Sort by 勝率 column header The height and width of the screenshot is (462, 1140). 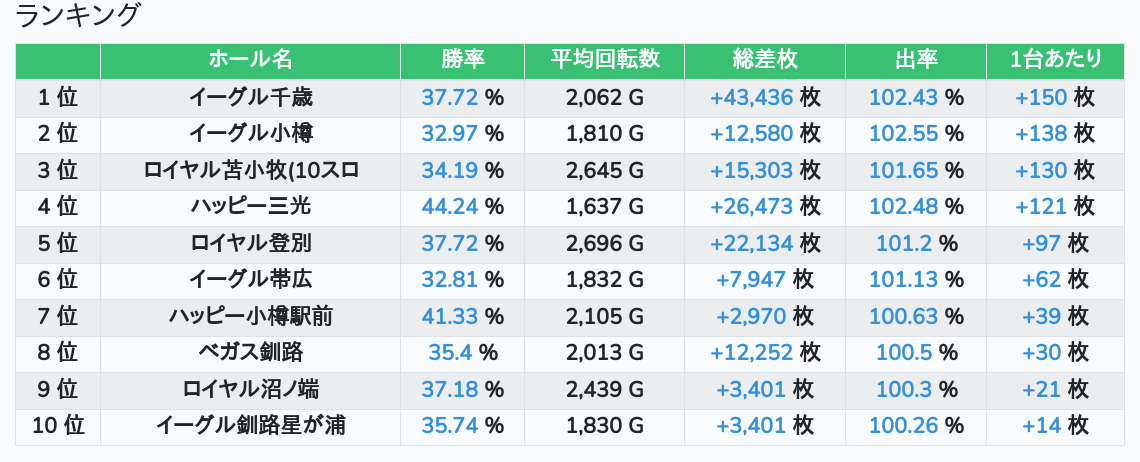(462, 60)
